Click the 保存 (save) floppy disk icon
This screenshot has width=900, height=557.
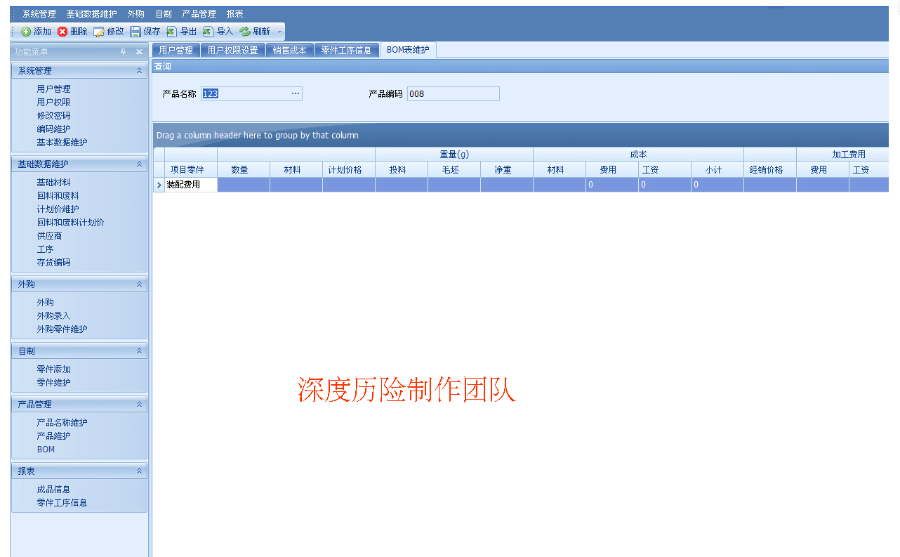click(135, 32)
